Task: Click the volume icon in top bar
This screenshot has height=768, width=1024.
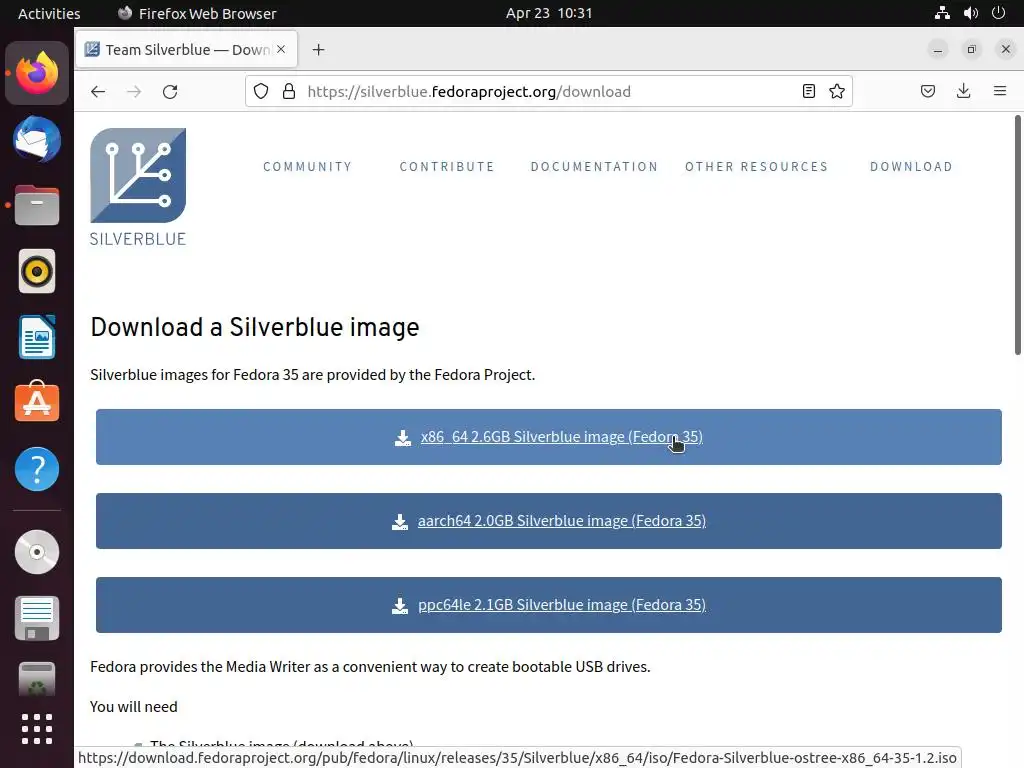Action: click(970, 13)
